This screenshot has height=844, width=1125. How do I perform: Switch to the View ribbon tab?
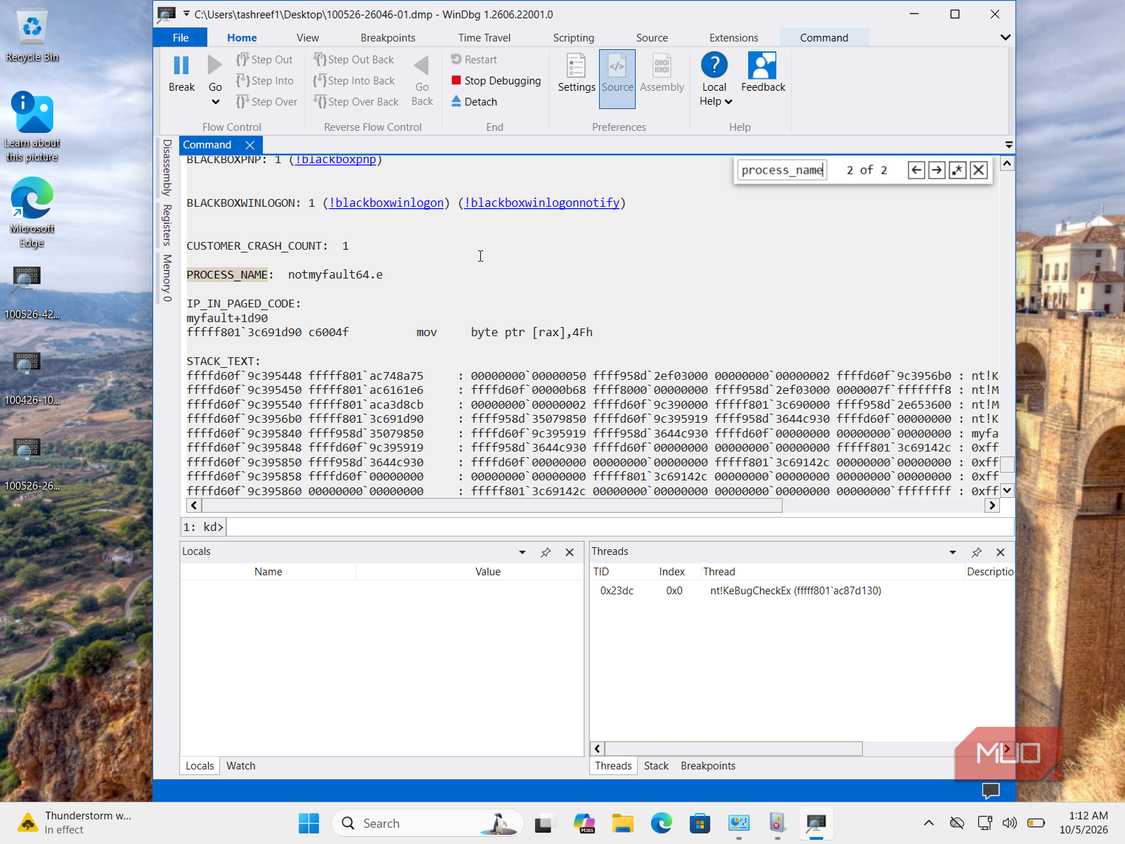click(x=308, y=37)
